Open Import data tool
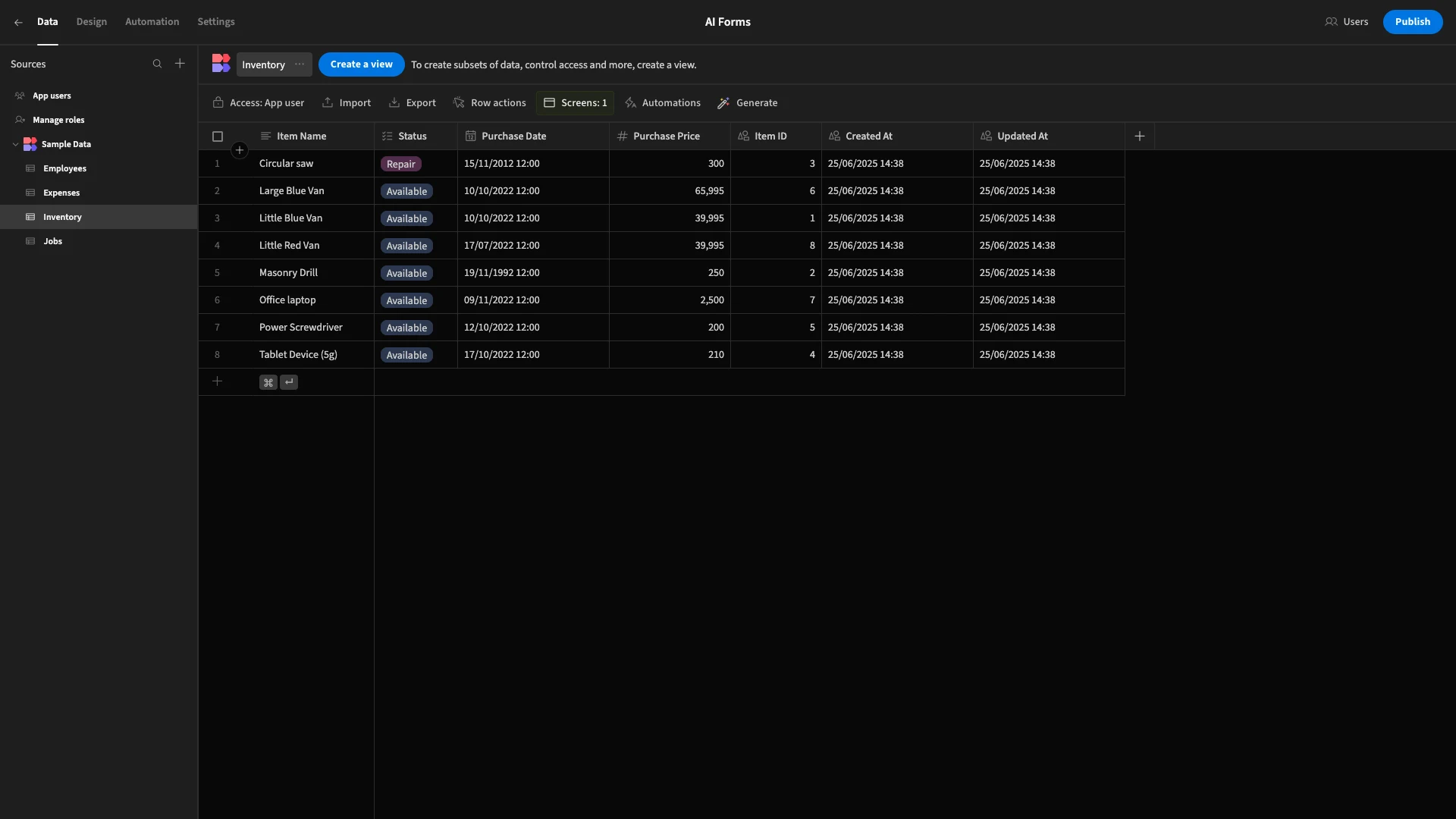 [347, 103]
